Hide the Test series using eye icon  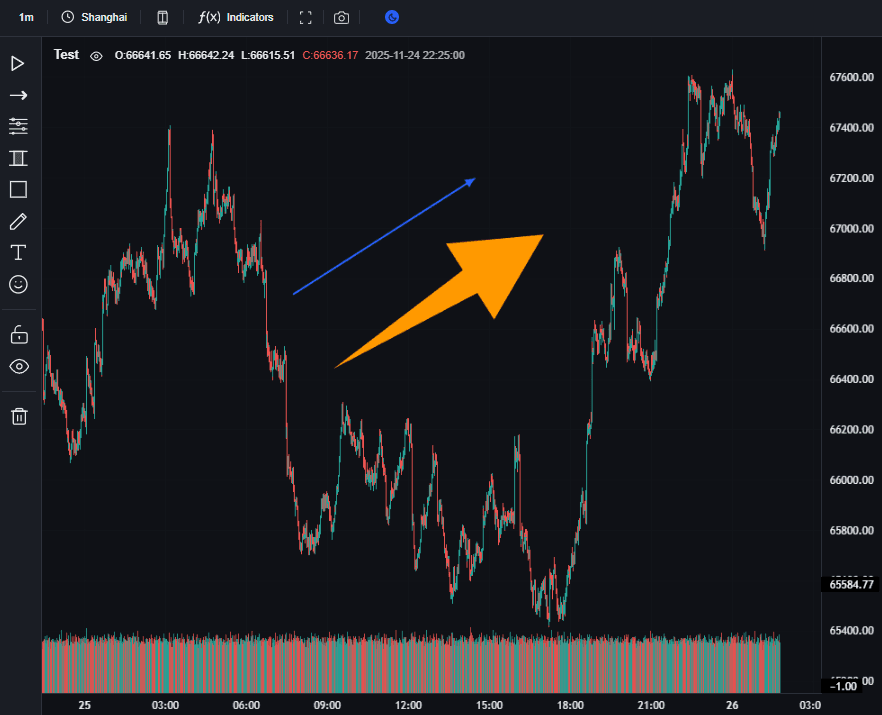(x=96, y=56)
